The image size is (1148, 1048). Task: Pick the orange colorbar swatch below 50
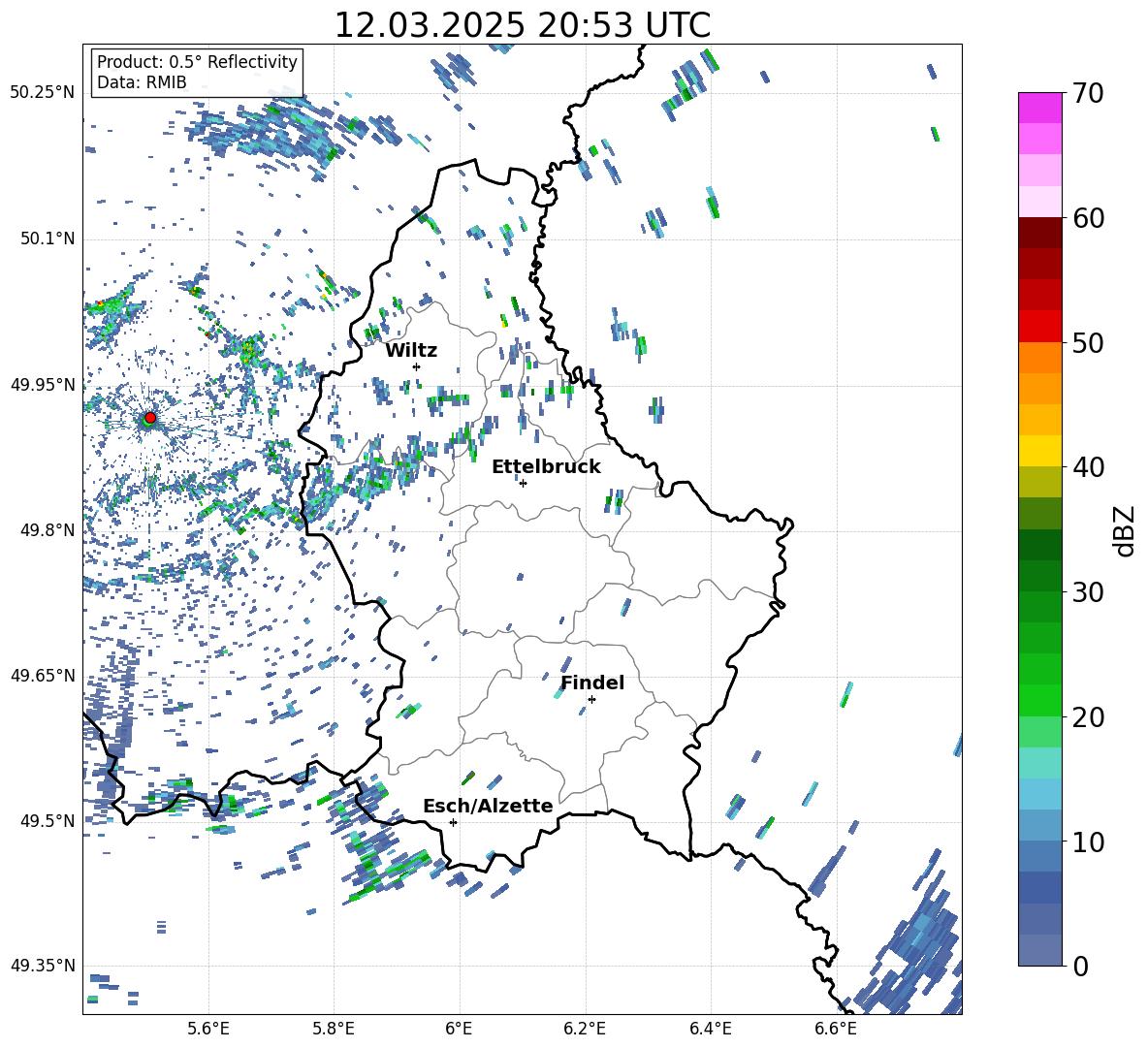click(x=1039, y=357)
